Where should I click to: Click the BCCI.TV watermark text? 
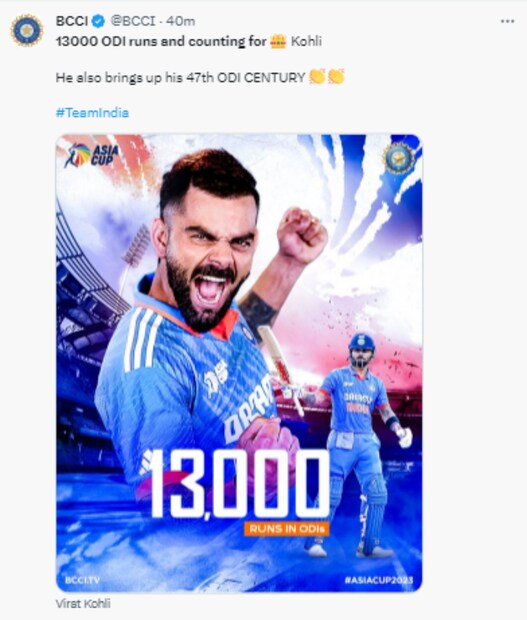click(83, 580)
